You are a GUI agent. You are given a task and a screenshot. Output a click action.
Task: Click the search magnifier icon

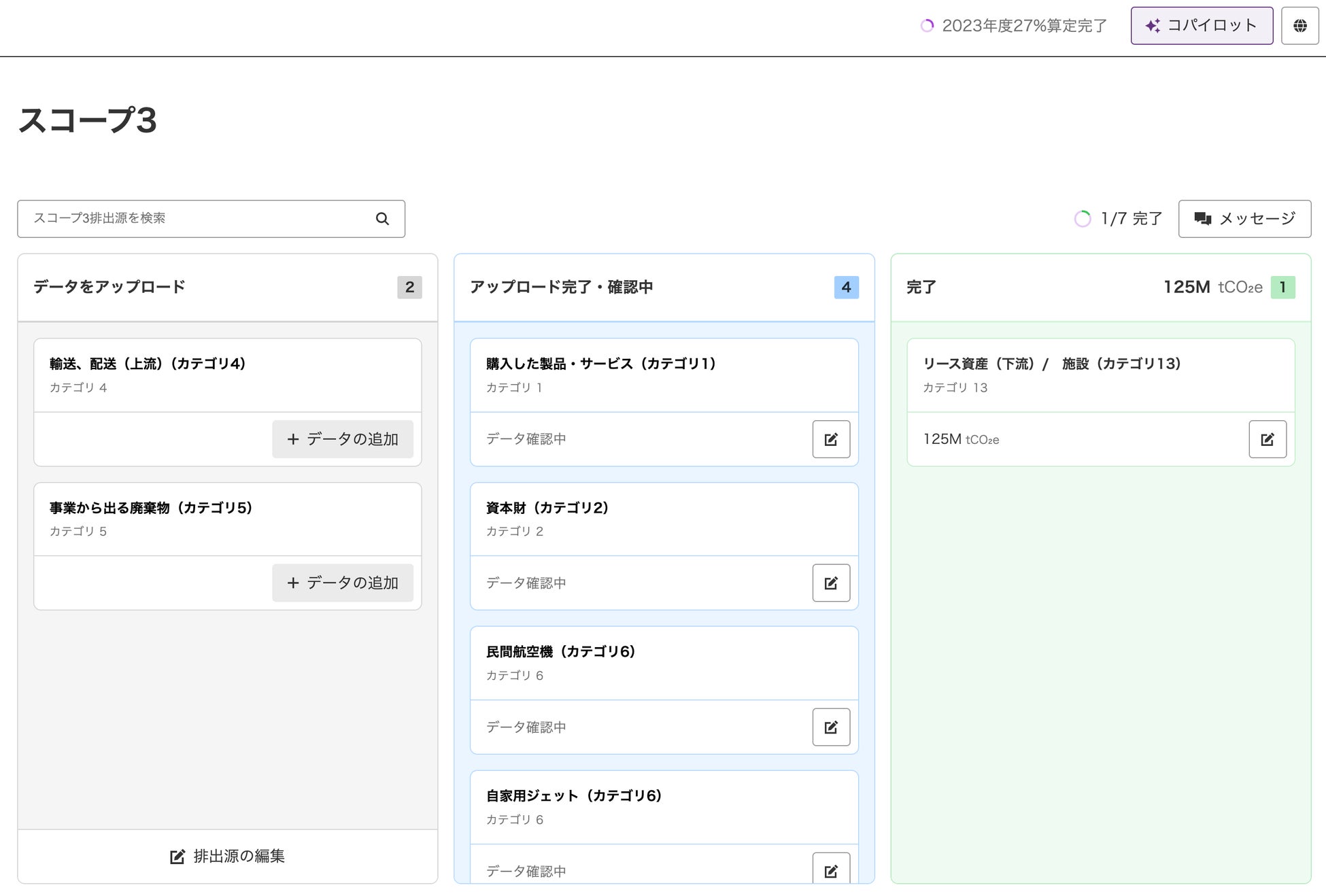(x=382, y=219)
